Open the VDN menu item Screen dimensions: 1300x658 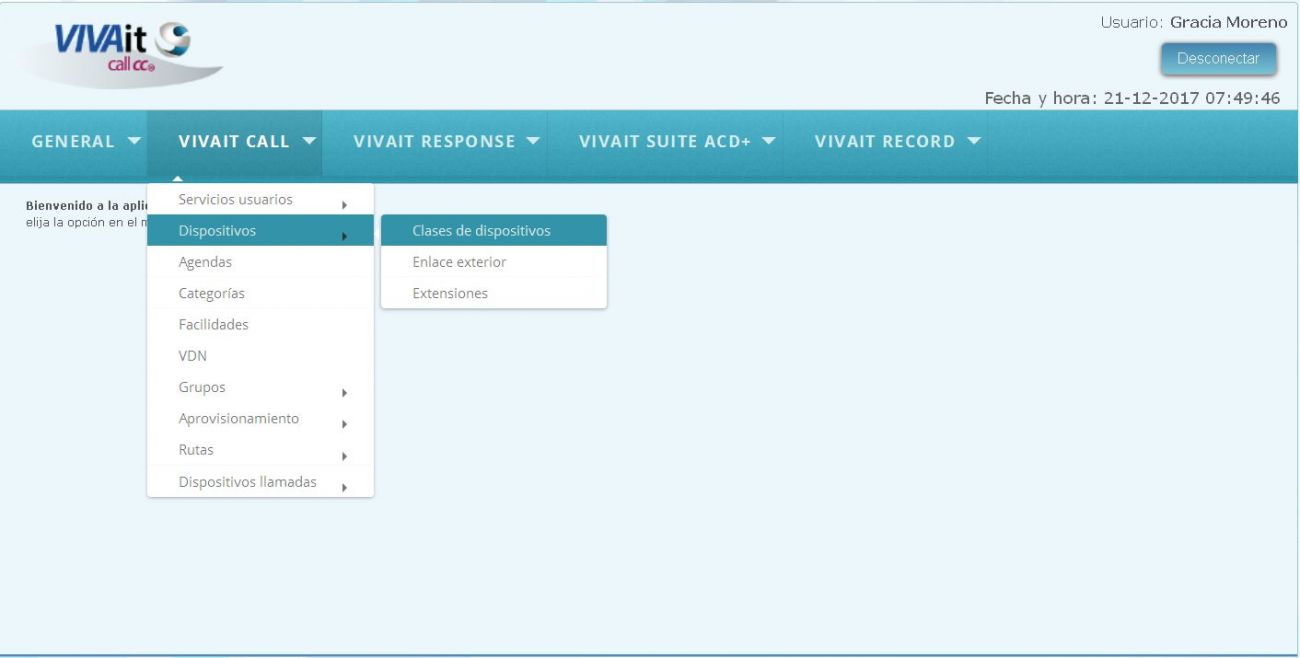260,355
